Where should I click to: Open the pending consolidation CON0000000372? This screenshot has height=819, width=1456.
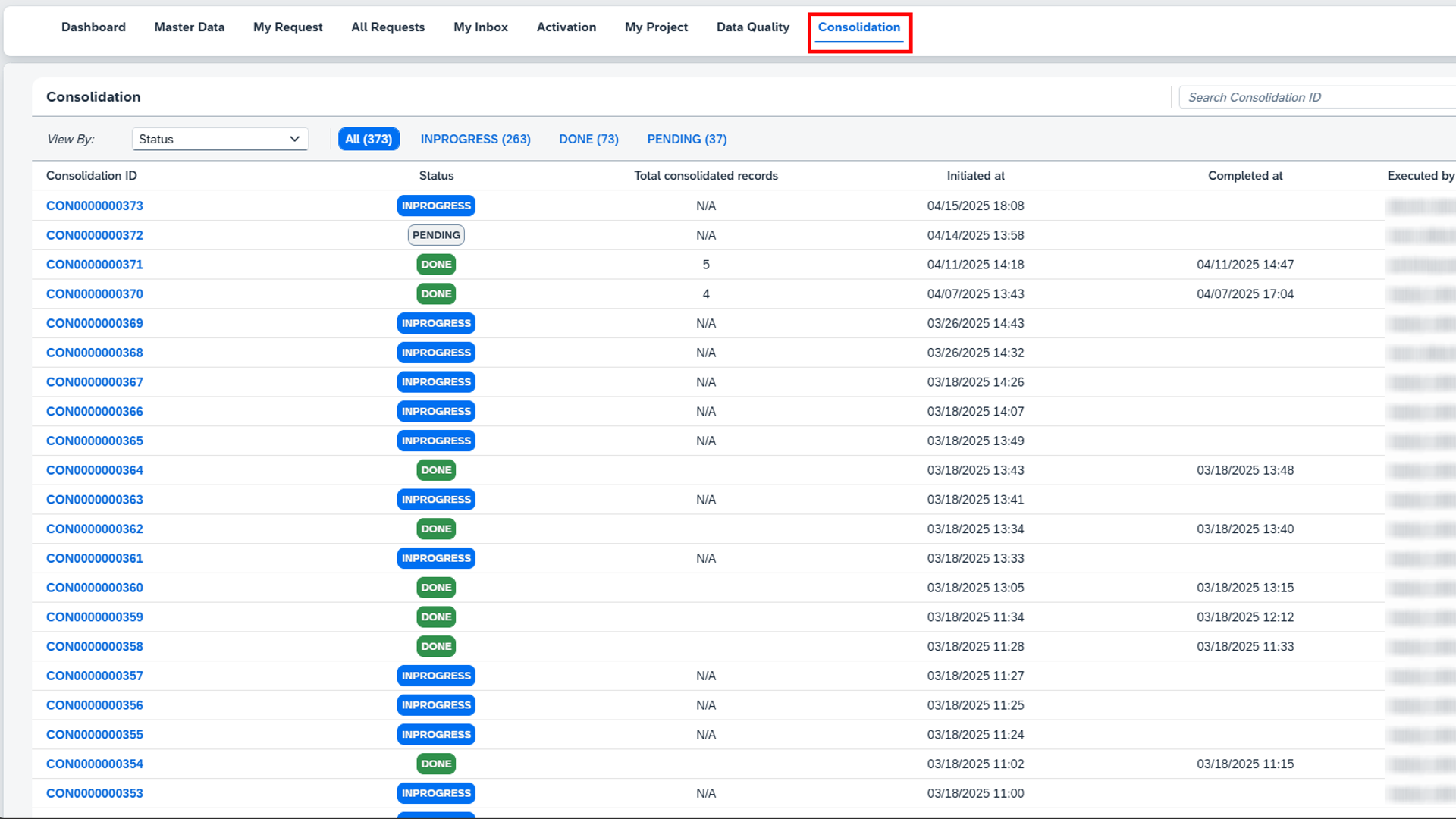click(x=95, y=235)
